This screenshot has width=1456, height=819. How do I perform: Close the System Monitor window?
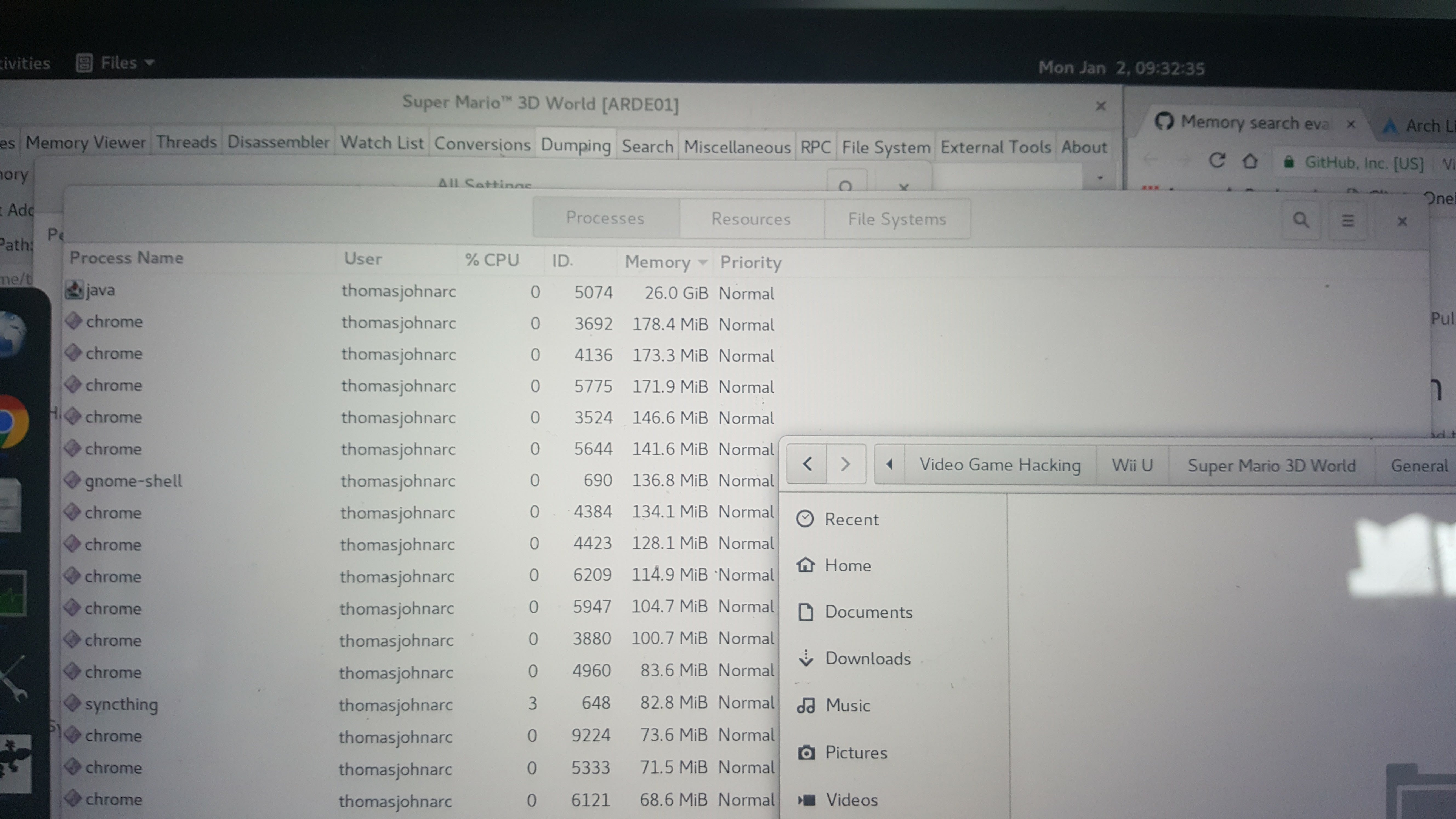coord(1402,221)
